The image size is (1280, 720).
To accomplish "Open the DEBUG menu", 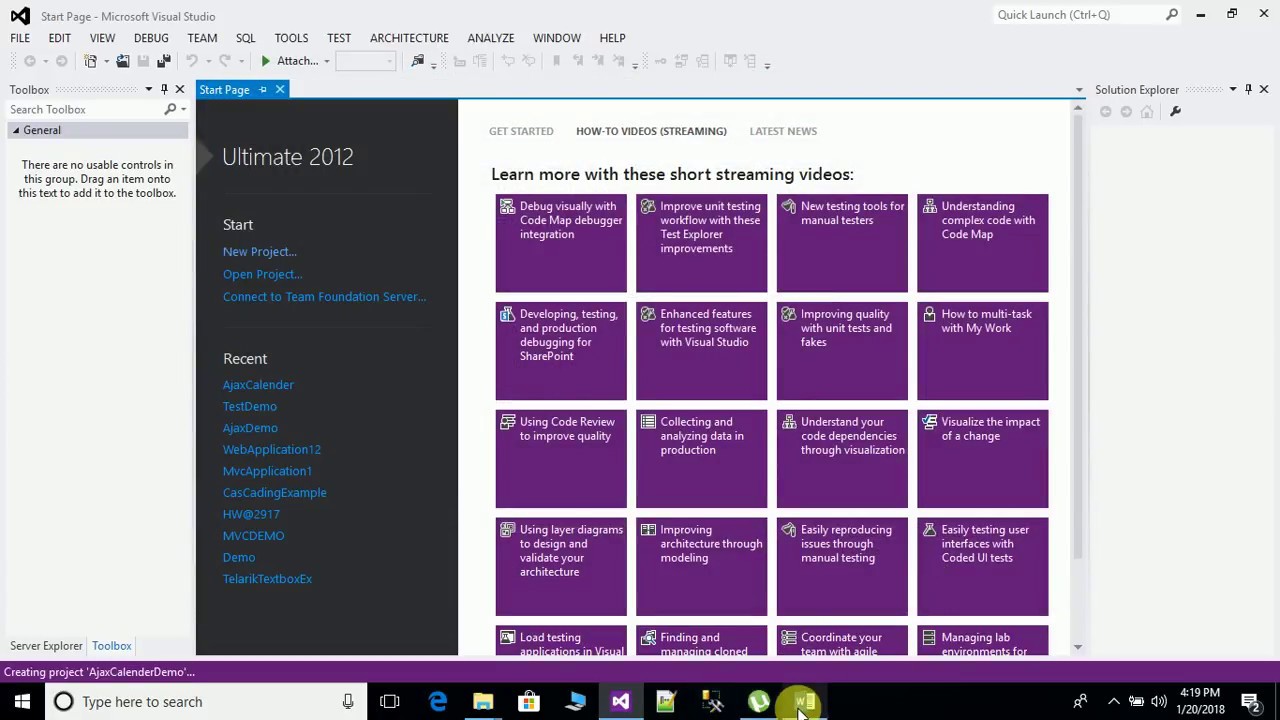I will [x=151, y=38].
